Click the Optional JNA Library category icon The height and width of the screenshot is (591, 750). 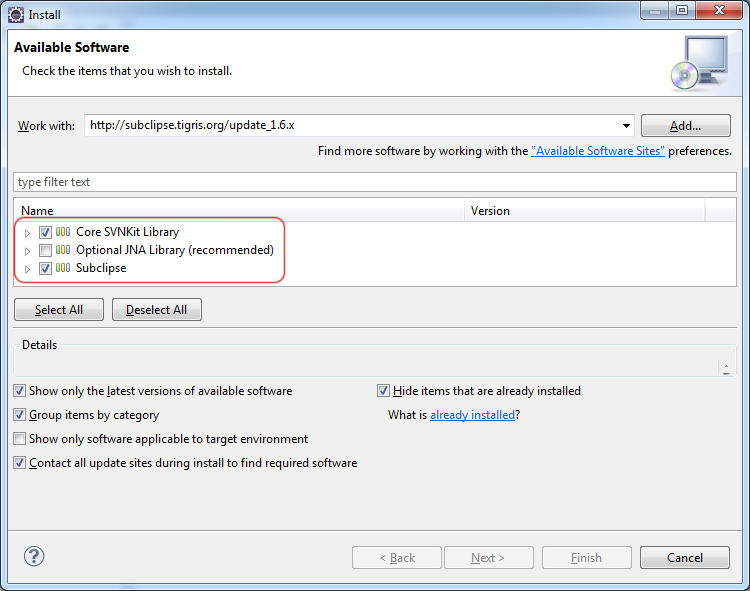(x=63, y=250)
